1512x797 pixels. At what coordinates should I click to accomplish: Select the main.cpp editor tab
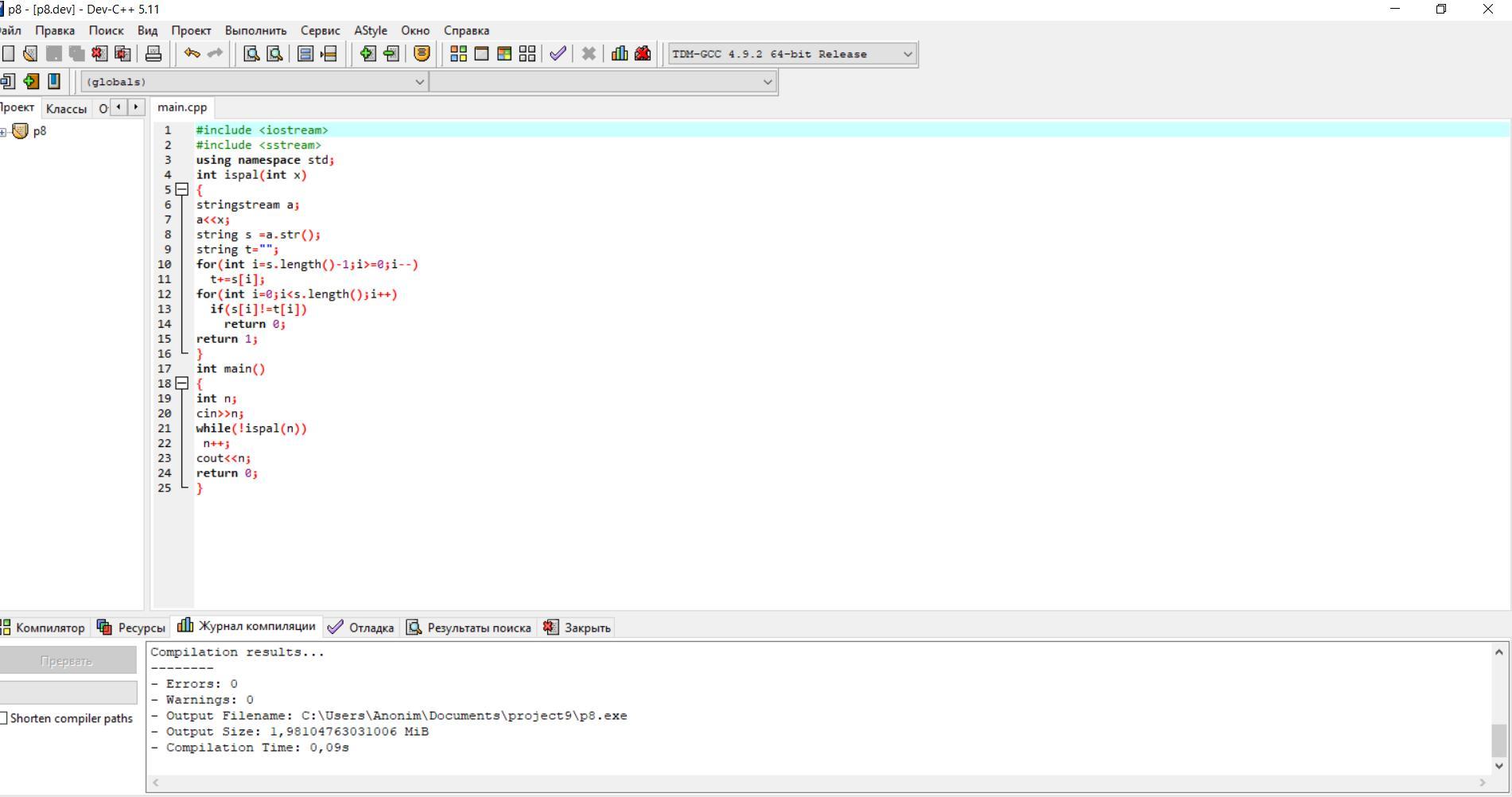tap(182, 107)
